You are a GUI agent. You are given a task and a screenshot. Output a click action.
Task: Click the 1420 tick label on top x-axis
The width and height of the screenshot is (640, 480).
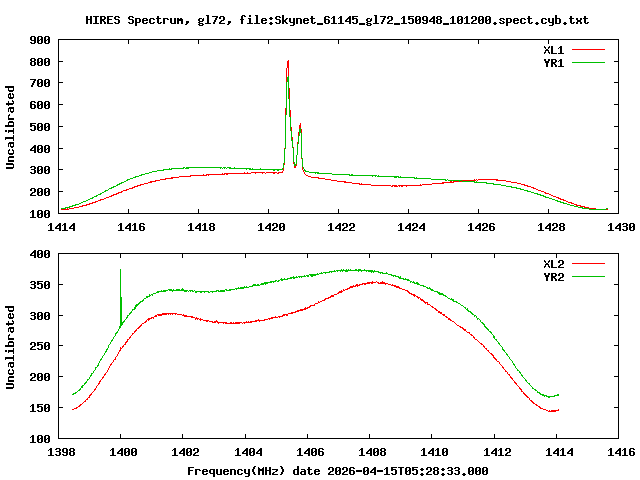tap(270, 227)
